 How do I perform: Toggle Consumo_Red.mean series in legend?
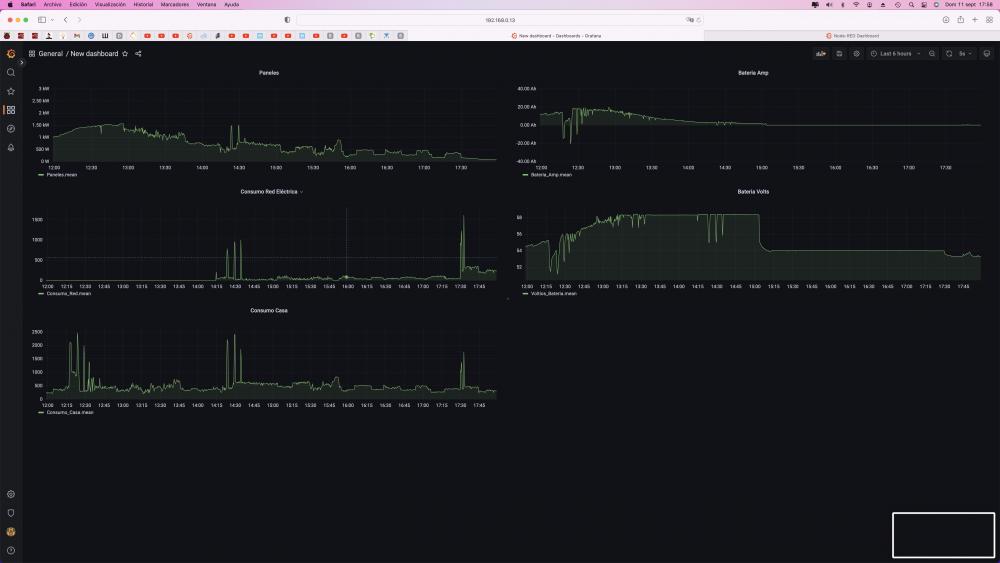[68, 294]
